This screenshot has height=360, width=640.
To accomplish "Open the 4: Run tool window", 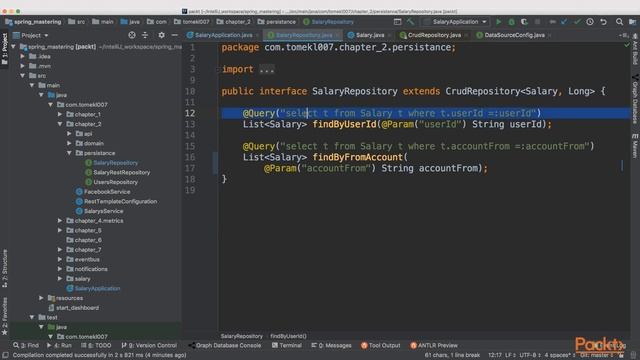I will point(59,345).
